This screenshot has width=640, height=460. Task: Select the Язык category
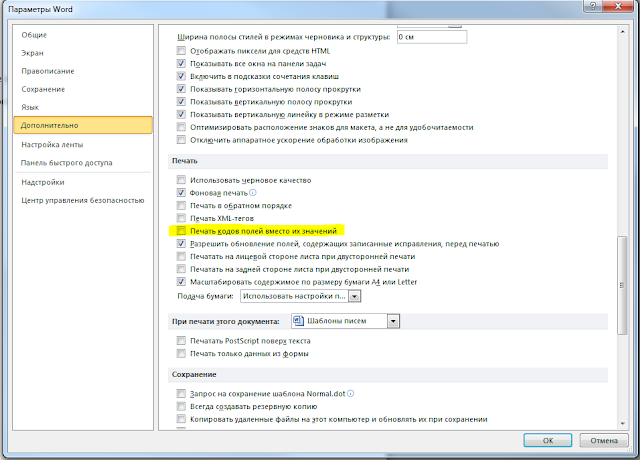[x=83, y=107]
